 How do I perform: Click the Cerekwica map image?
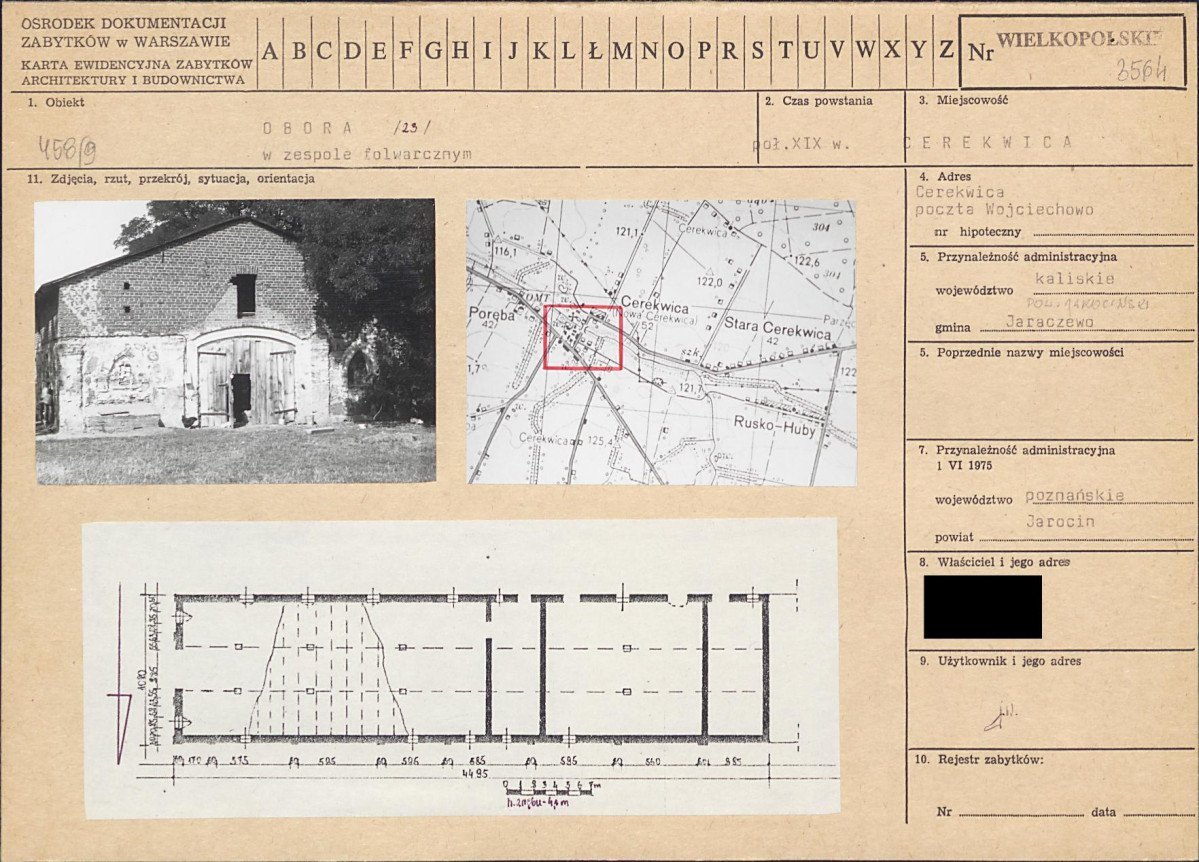click(x=661, y=343)
